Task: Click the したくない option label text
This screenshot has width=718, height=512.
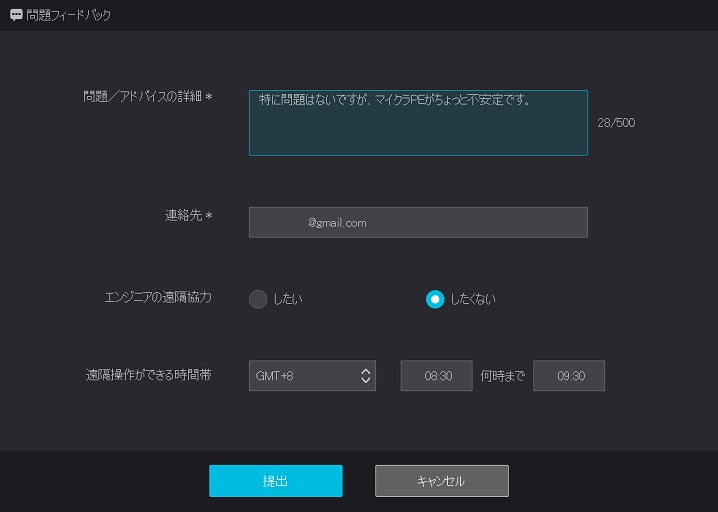Action: 473,299
